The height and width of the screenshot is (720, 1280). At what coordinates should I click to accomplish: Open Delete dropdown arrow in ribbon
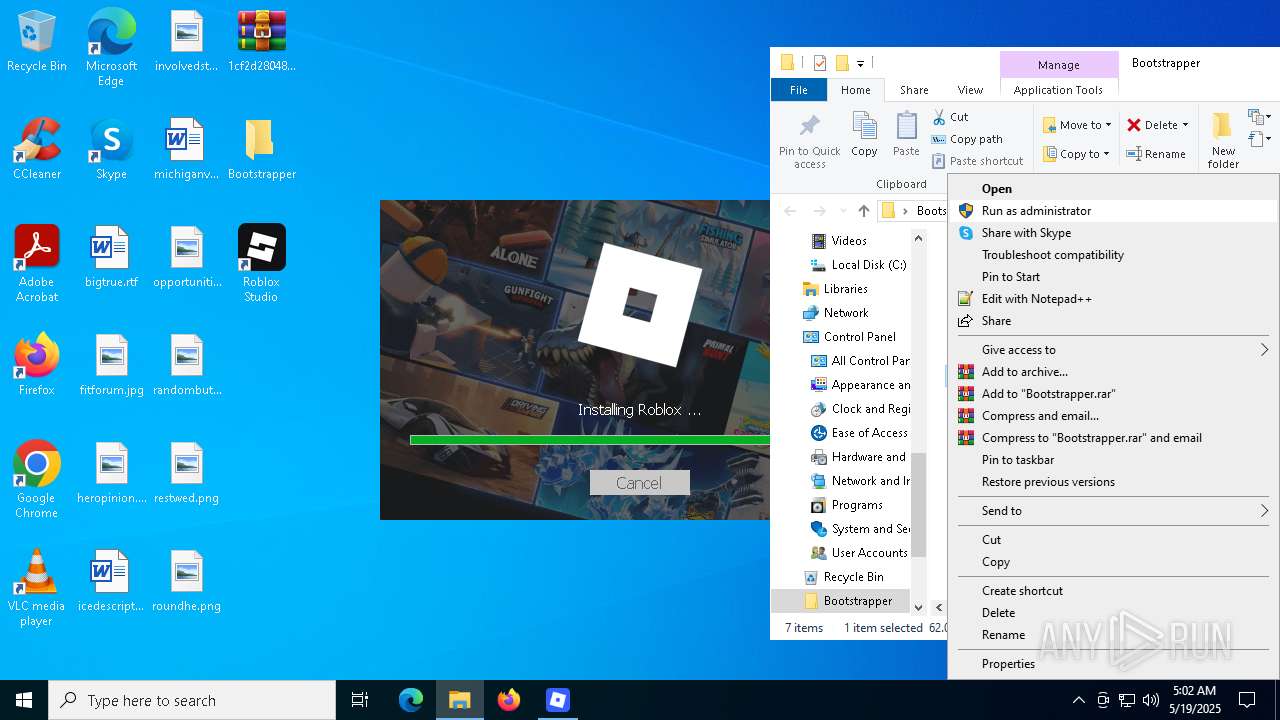coord(1186,125)
